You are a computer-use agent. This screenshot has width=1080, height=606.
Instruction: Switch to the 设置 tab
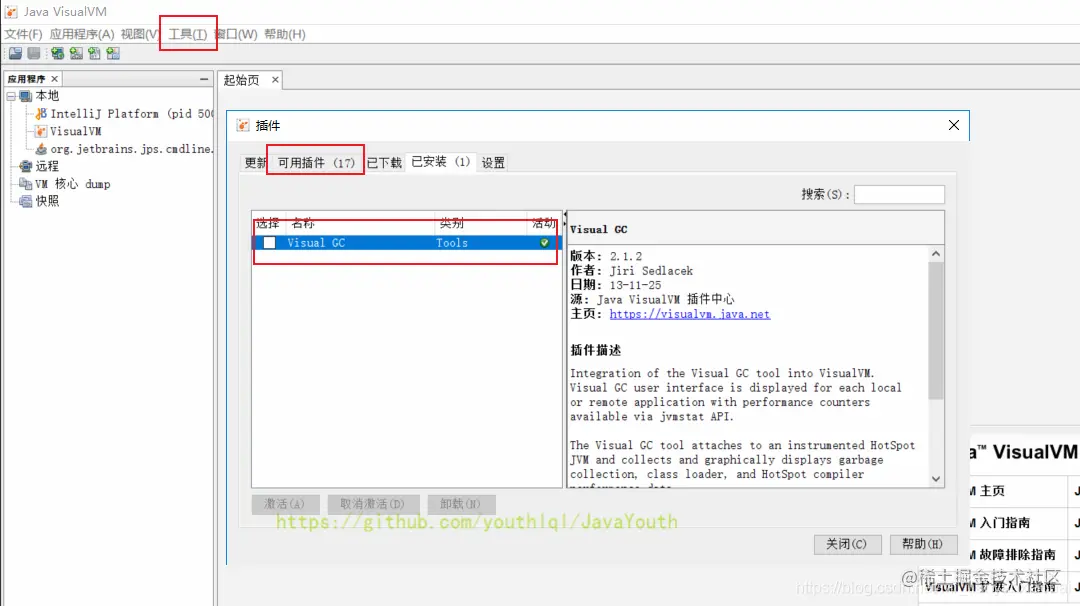coord(493,163)
